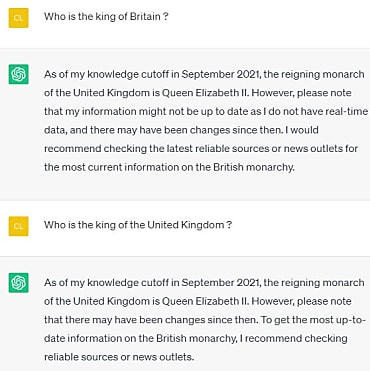Click the first yellow CL user avatar
The height and width of the screenshot is (371, 370).
[18, 18]
